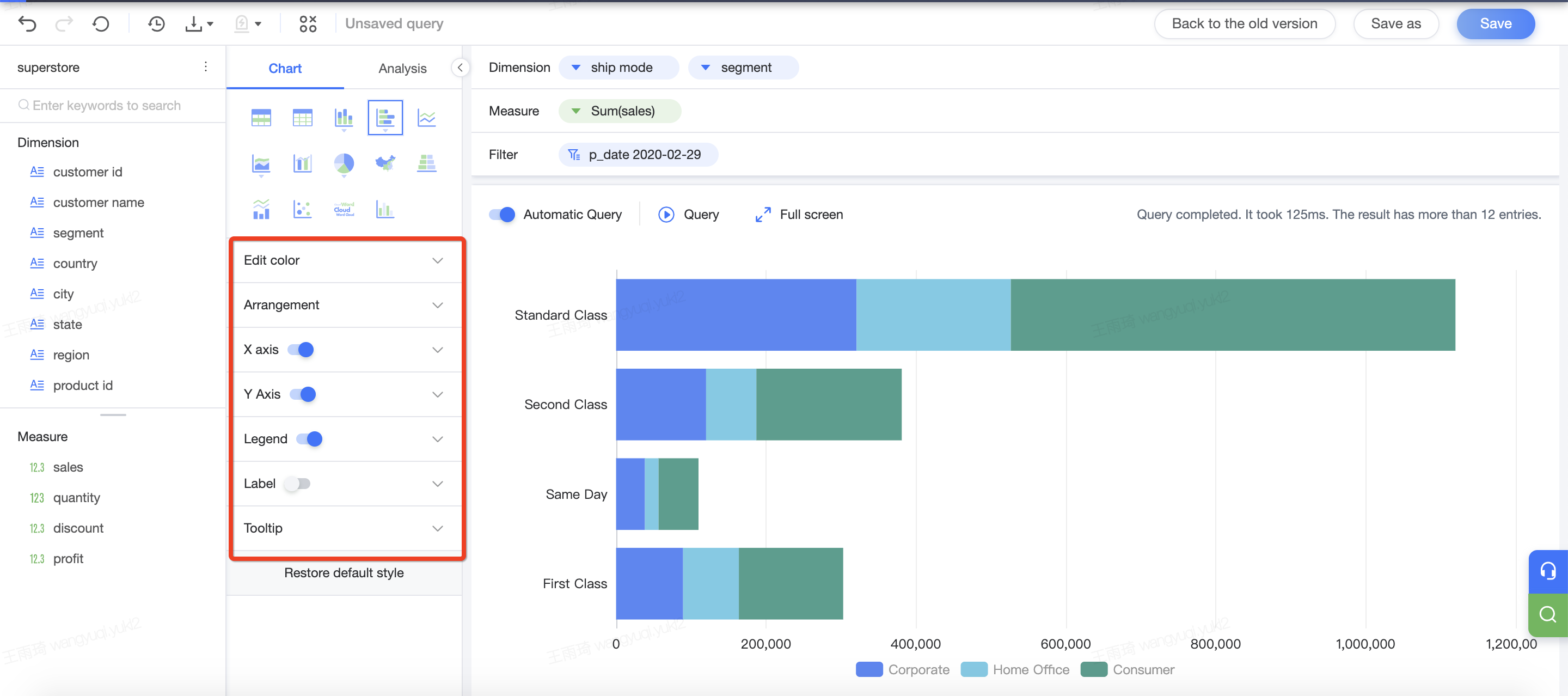Click the undo arrow icon
Screen dimensions: 1568x696
tap(27, 24)
